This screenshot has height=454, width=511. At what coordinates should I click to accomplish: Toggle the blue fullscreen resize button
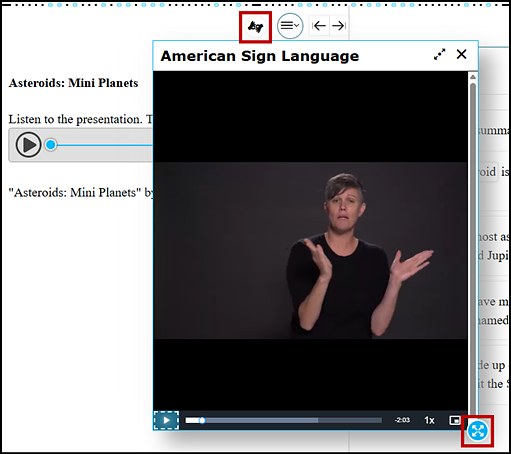(478, 431)
